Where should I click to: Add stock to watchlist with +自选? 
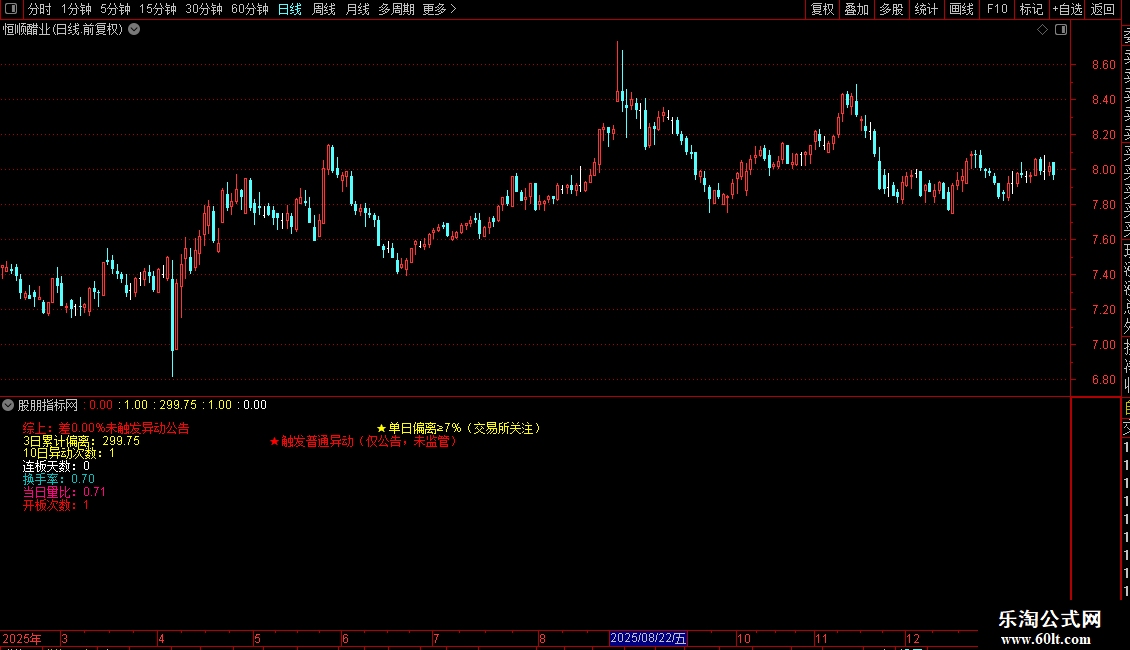1067,9
